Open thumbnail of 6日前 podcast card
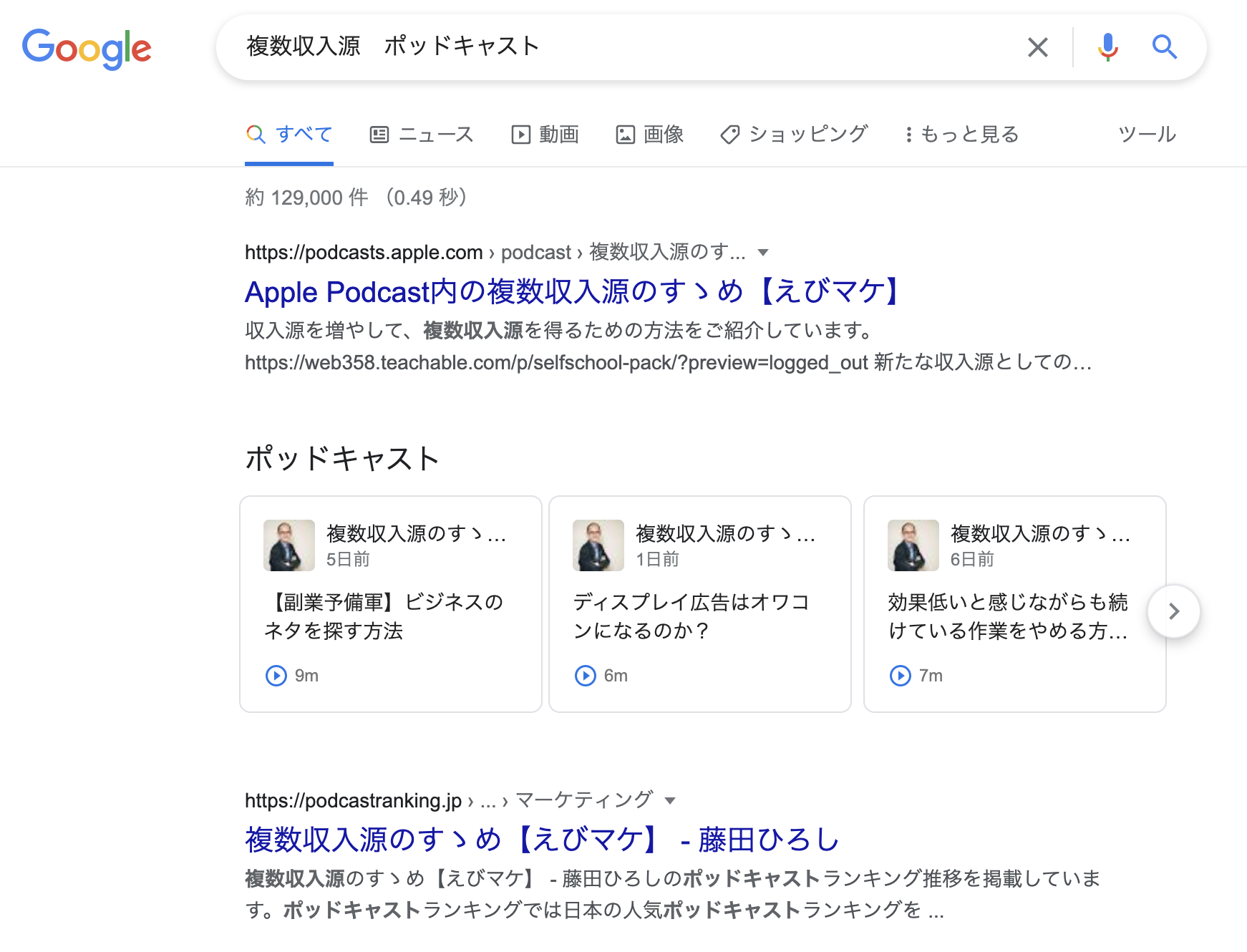The image size is (1247, 952). point(913,545)
